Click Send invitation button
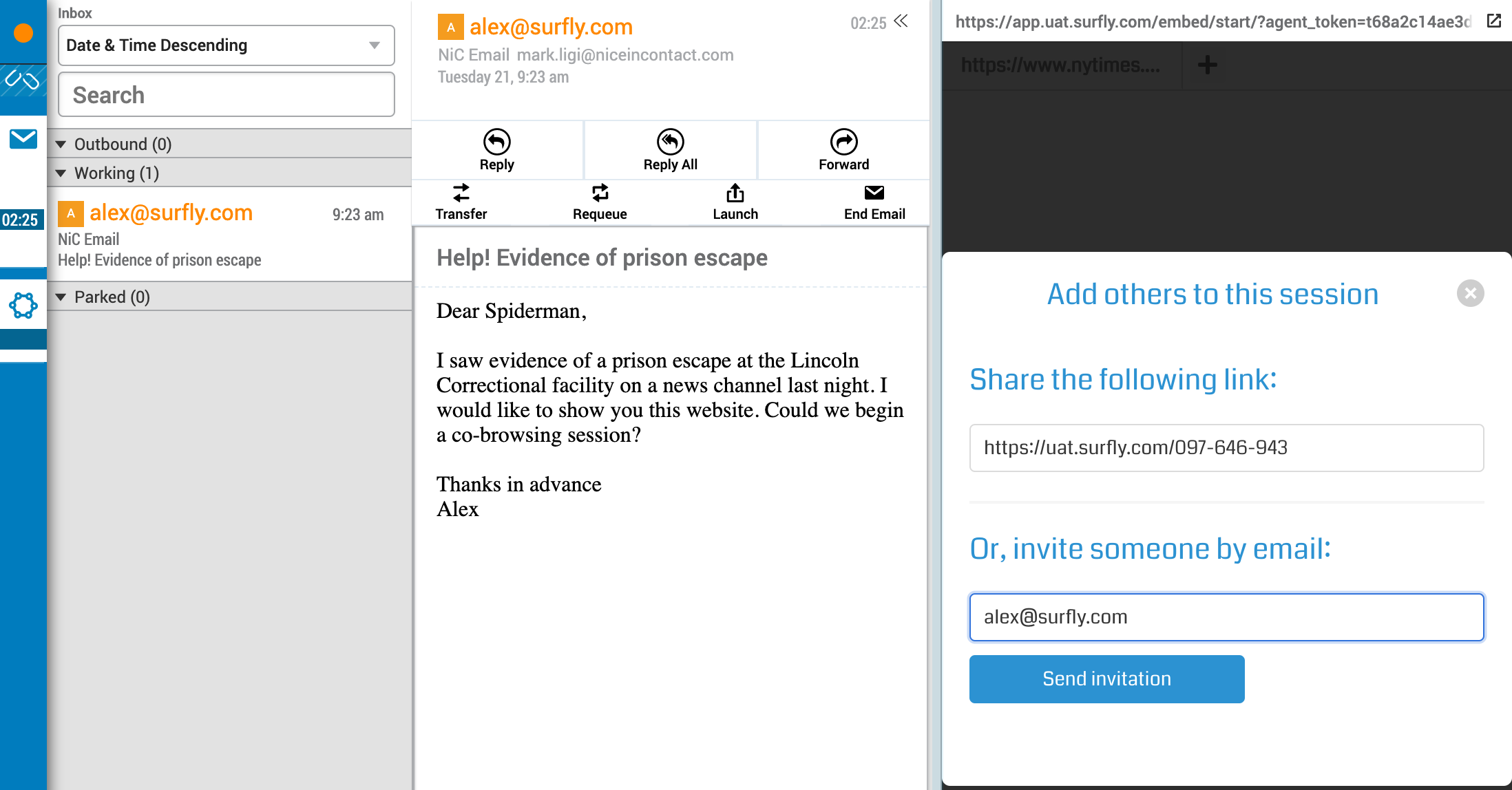Screen dimensions: 1512x790 tap(1106, 679)
